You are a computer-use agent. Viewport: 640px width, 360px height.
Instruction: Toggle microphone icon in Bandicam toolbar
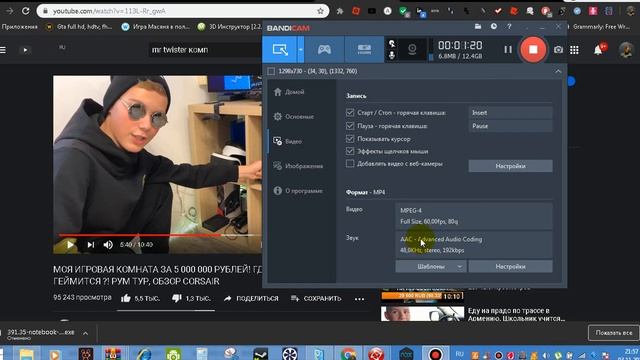pos(392,55)
